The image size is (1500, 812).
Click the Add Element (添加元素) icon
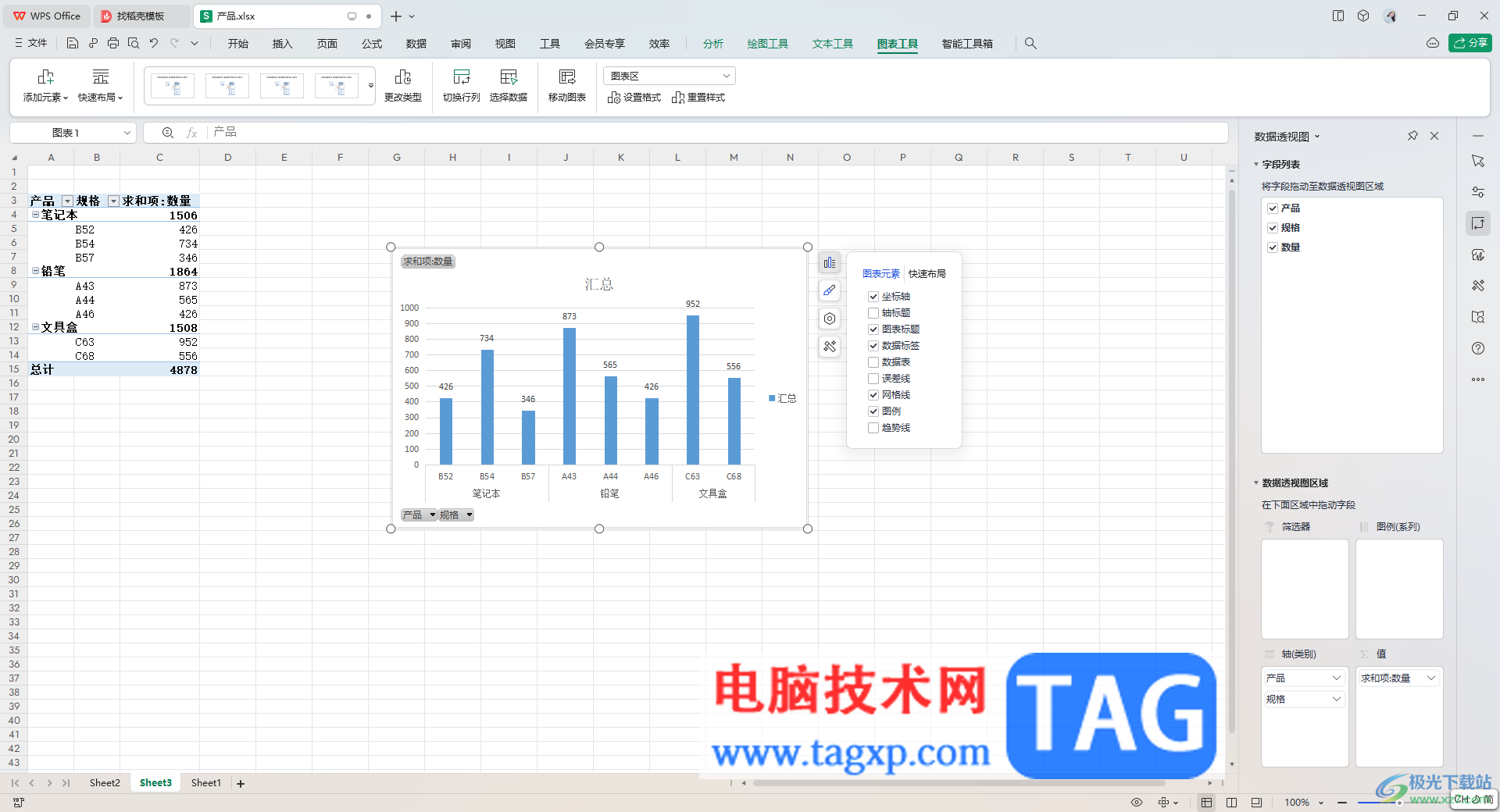pos(45,77)
